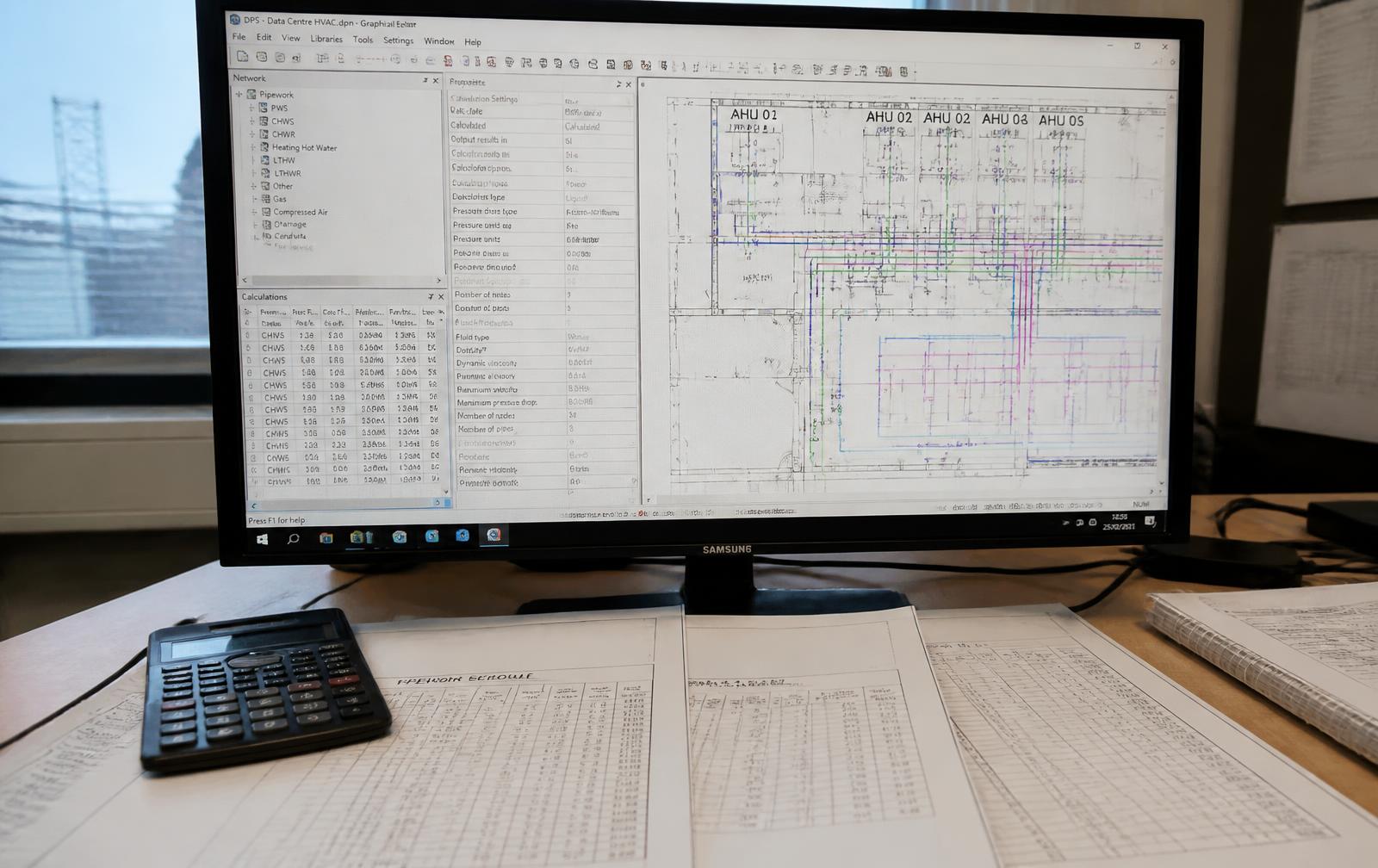
Task: Click the active DPS app taskbar icon
Action: click(x=493, y=535)
